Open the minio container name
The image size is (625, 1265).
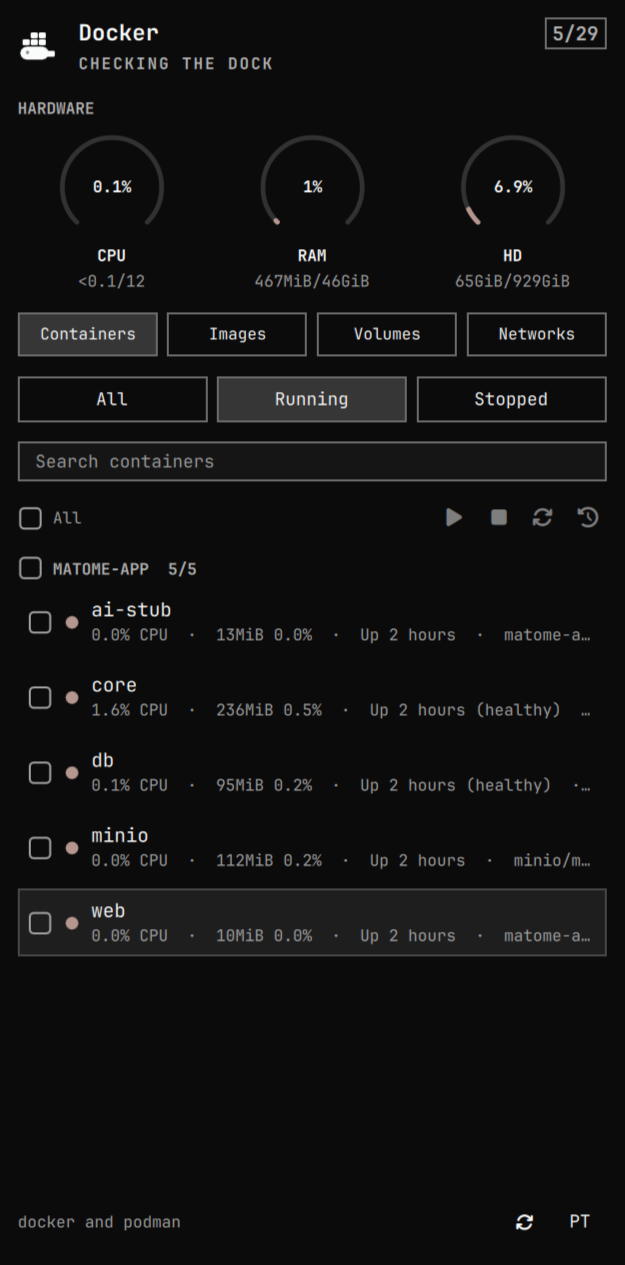[120, 836]
